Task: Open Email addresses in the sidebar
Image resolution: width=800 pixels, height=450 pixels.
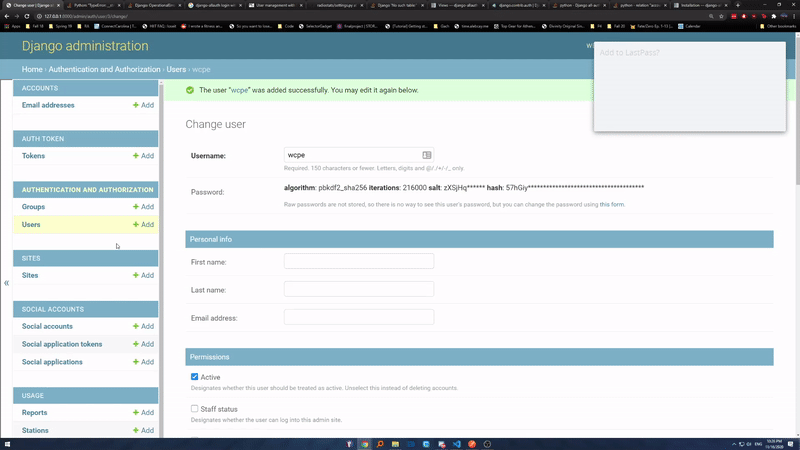Action: (48, 105)
